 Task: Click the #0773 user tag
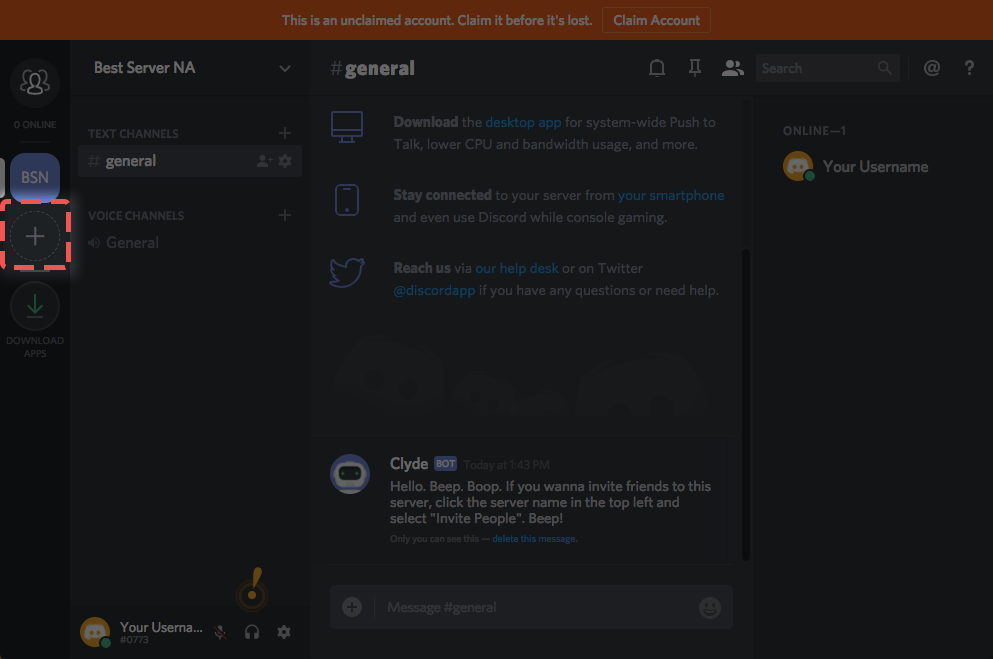[134, 640]
